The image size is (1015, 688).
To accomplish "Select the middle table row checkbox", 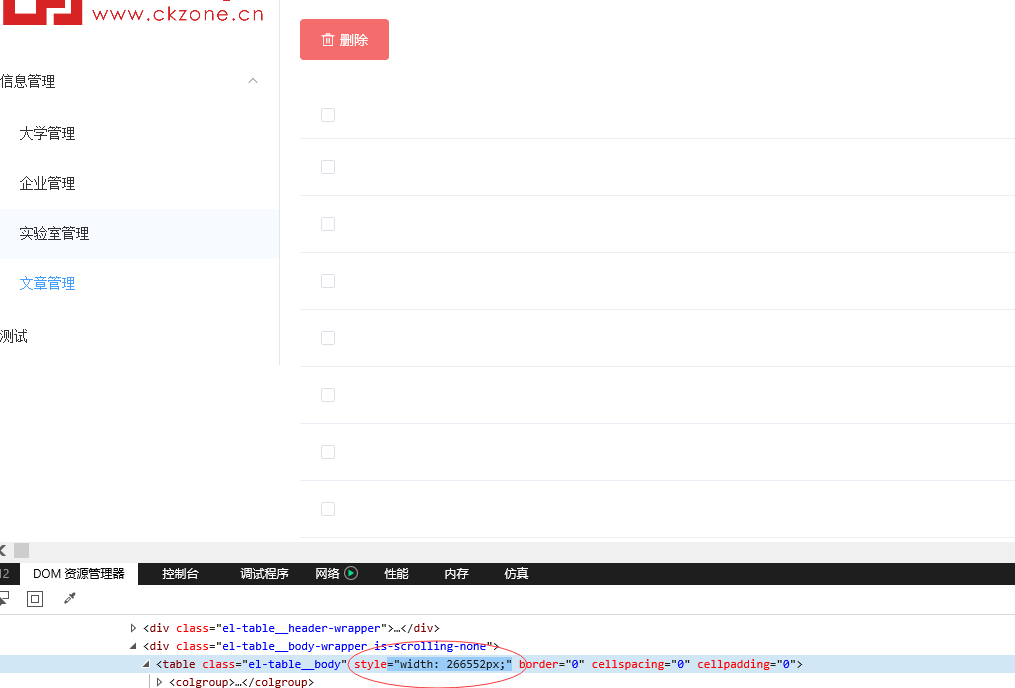I will [327, 338].
